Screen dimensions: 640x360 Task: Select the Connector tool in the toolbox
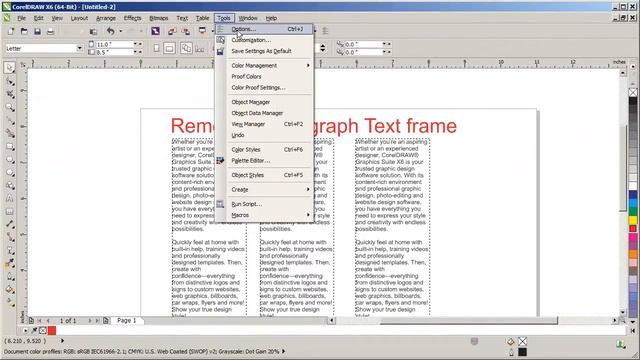click(x=10, y=238)
